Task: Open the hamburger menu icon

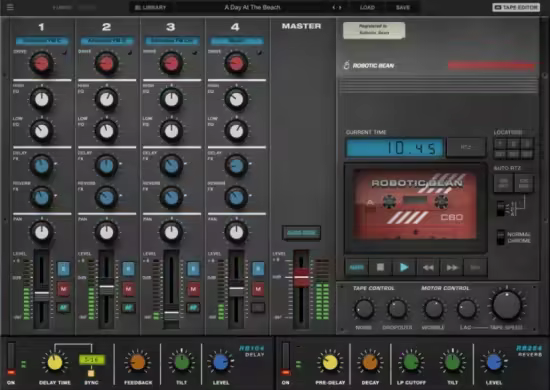Action: point(10,7)
